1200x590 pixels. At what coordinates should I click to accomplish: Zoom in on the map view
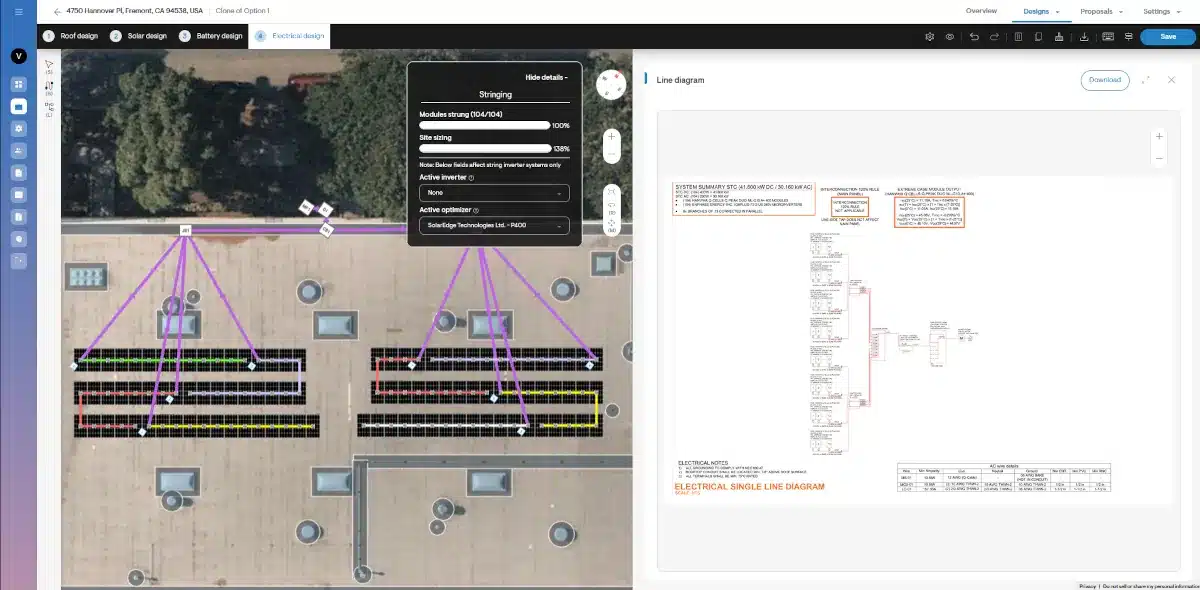611,136
